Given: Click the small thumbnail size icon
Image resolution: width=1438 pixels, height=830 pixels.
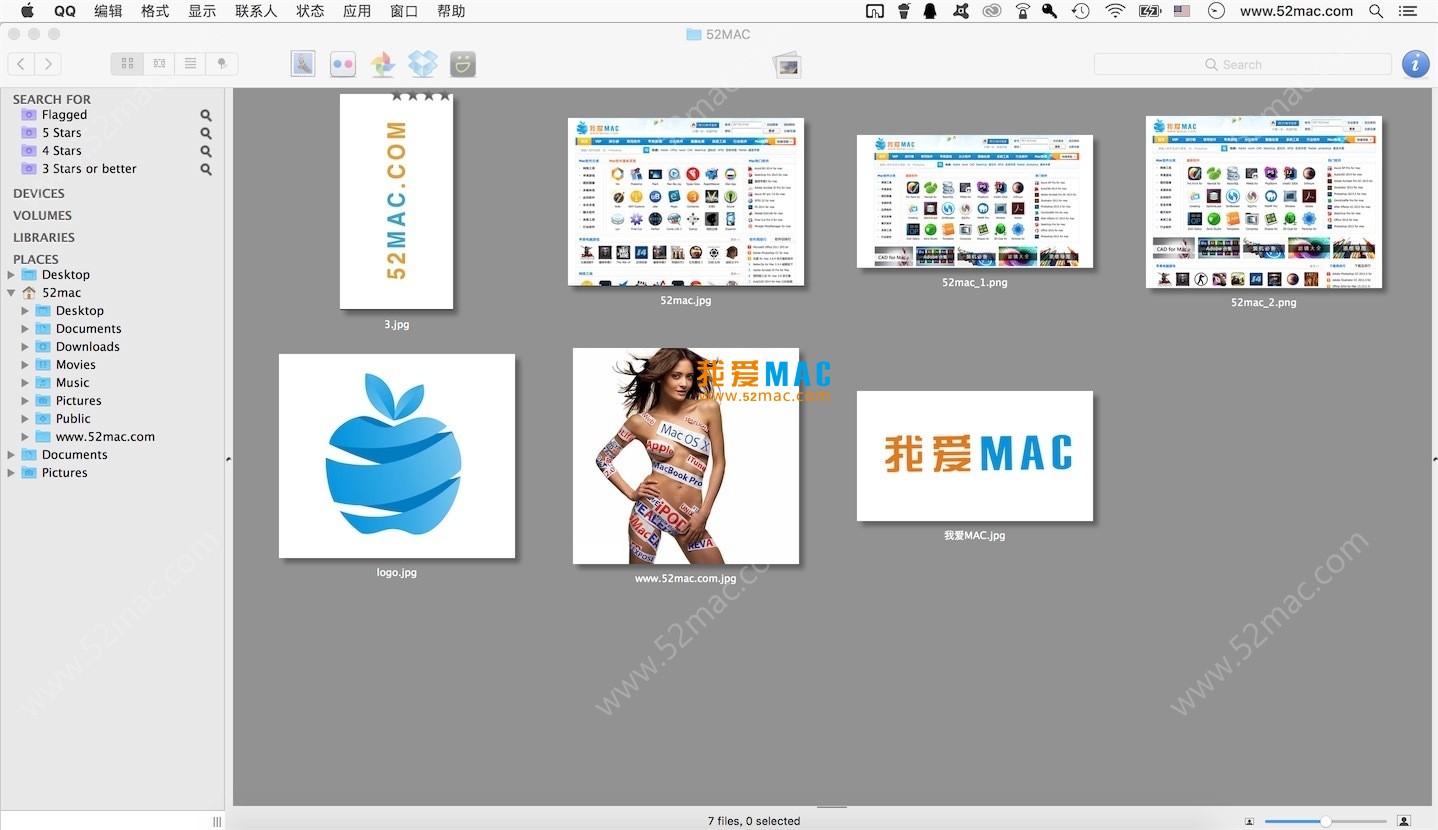Looking at the screenshot, I should [x=1250, y=821].
